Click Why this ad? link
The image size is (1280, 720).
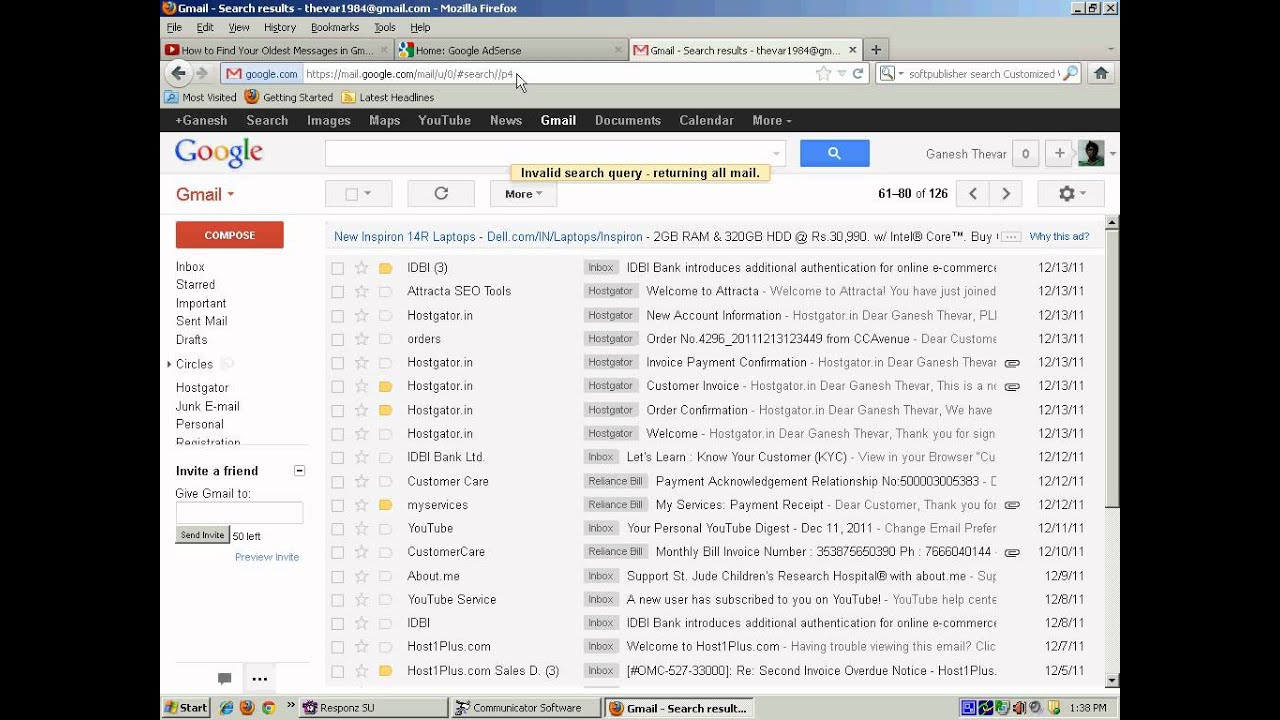pos(1059,237)
